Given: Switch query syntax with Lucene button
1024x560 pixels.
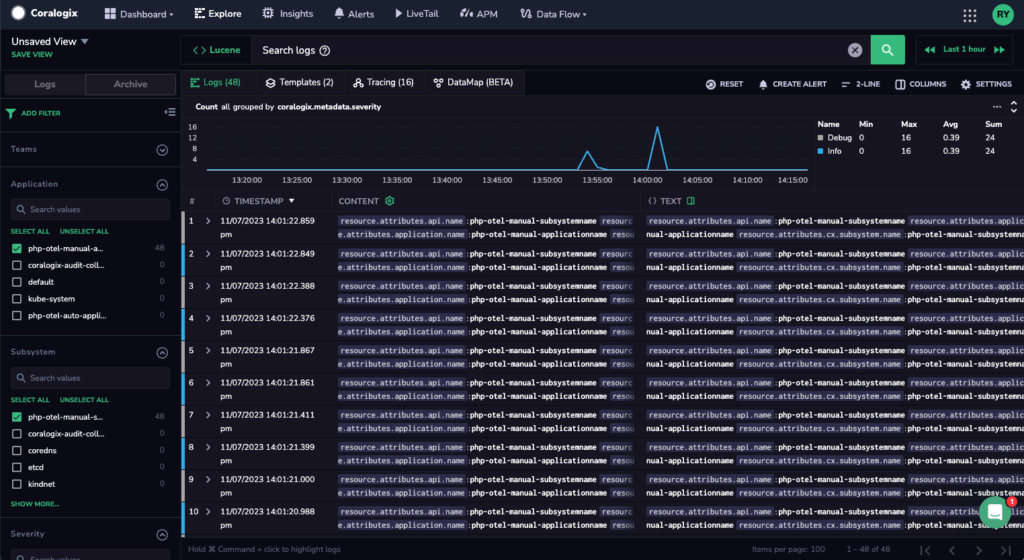Looking at the screenshot, I should coord(216,50).
